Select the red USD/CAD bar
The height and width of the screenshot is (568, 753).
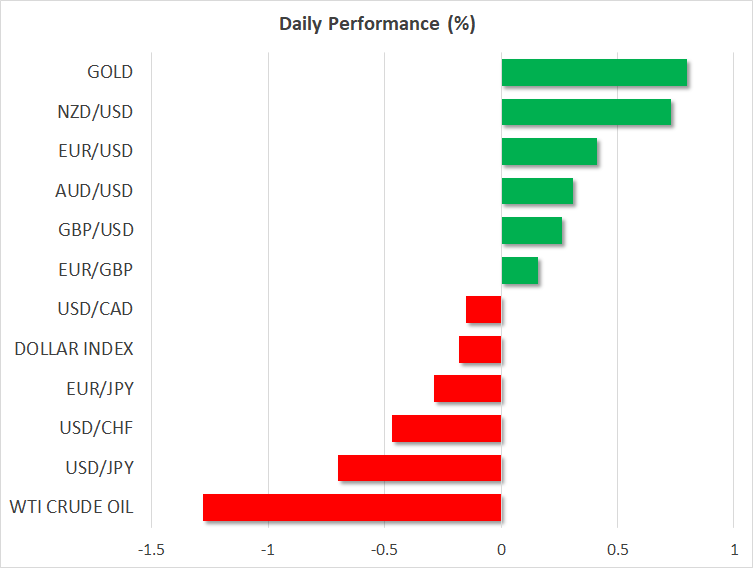[x=484, y=309]
